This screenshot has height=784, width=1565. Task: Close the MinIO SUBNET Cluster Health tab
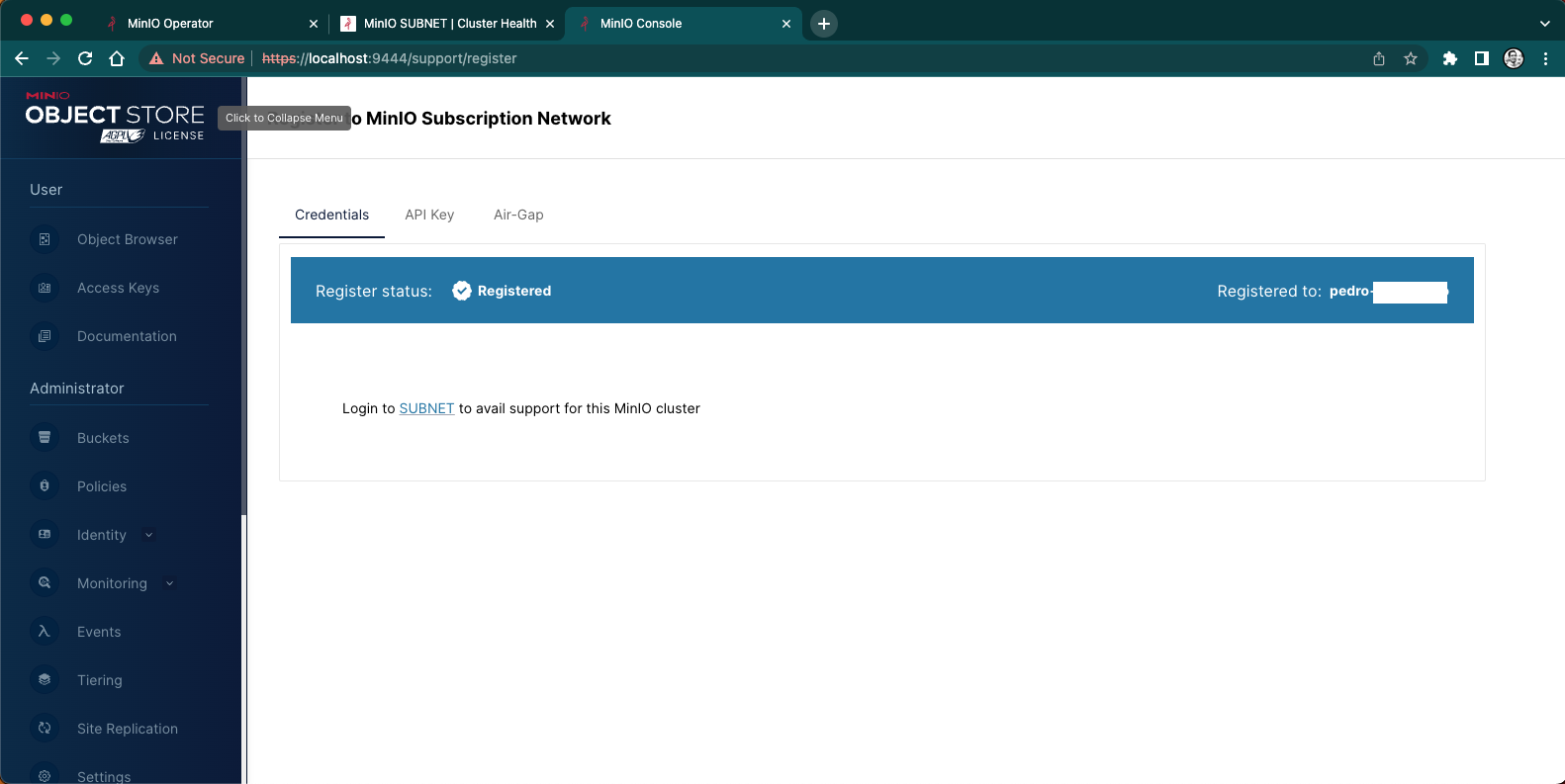pyautogui.click(x=550, y=24)
